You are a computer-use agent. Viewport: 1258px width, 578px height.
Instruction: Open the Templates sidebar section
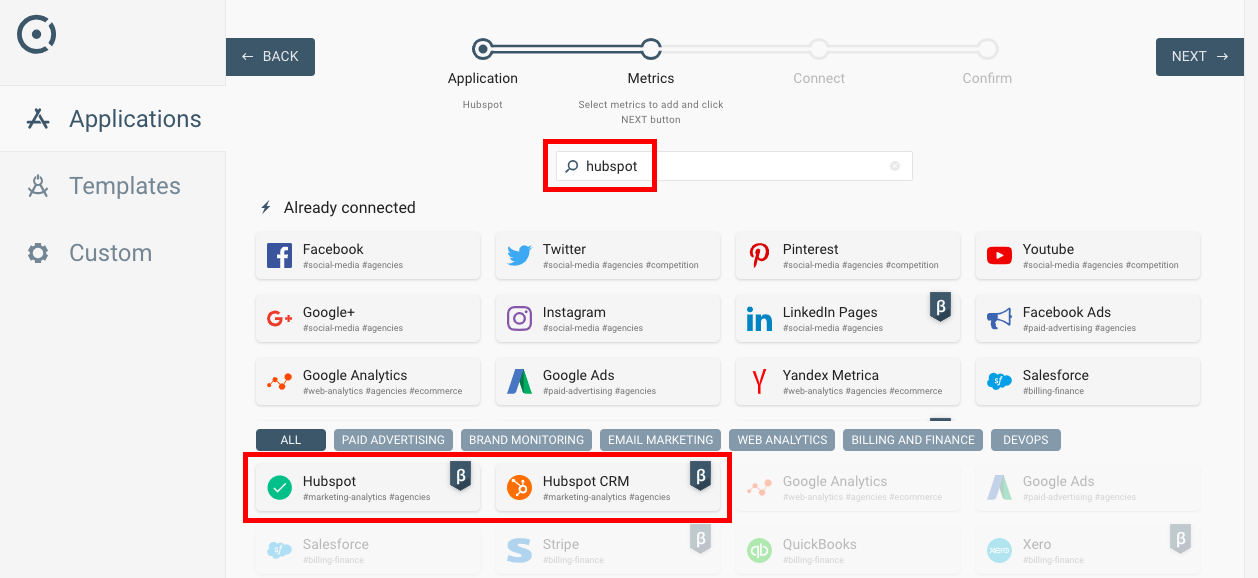tap(113, 186)
